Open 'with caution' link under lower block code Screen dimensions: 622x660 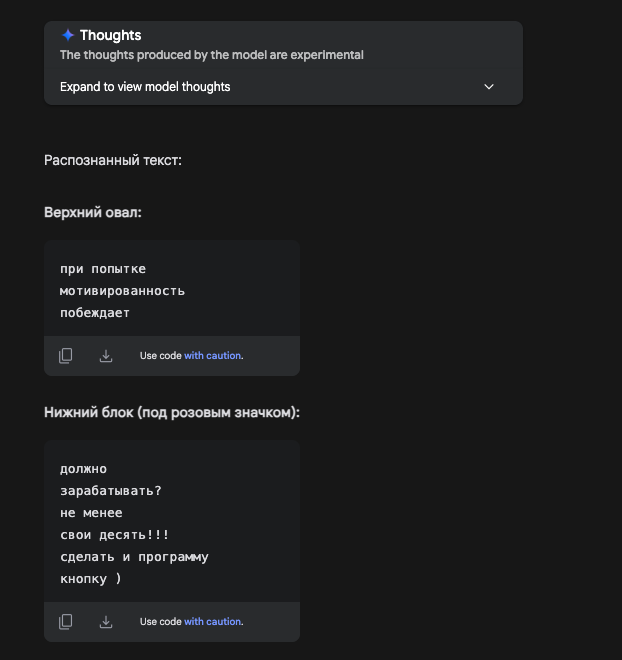(213, 622)
